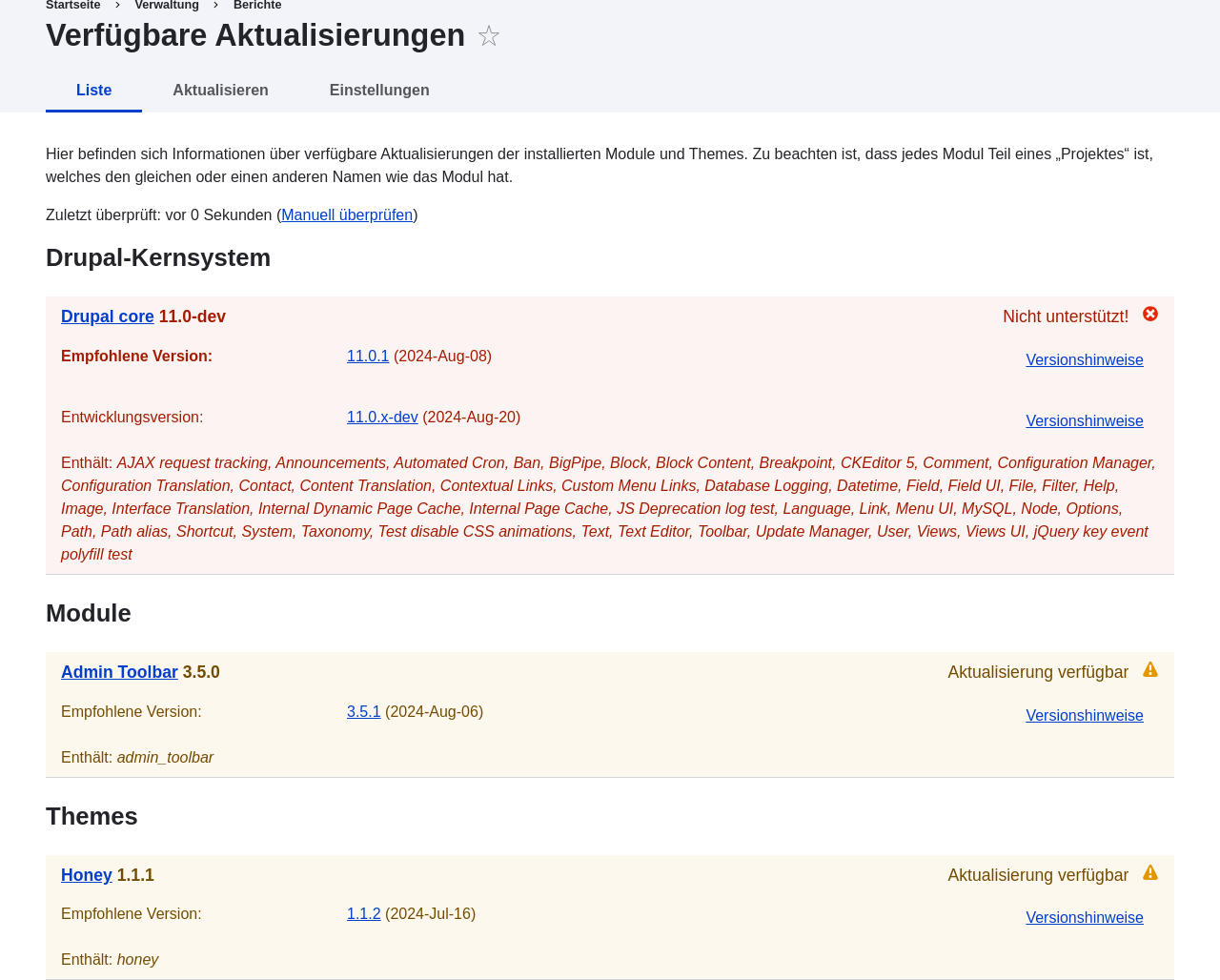Open the Drupal core project link
Viewport: 1220px width, 980px height.
click(108, 316)
